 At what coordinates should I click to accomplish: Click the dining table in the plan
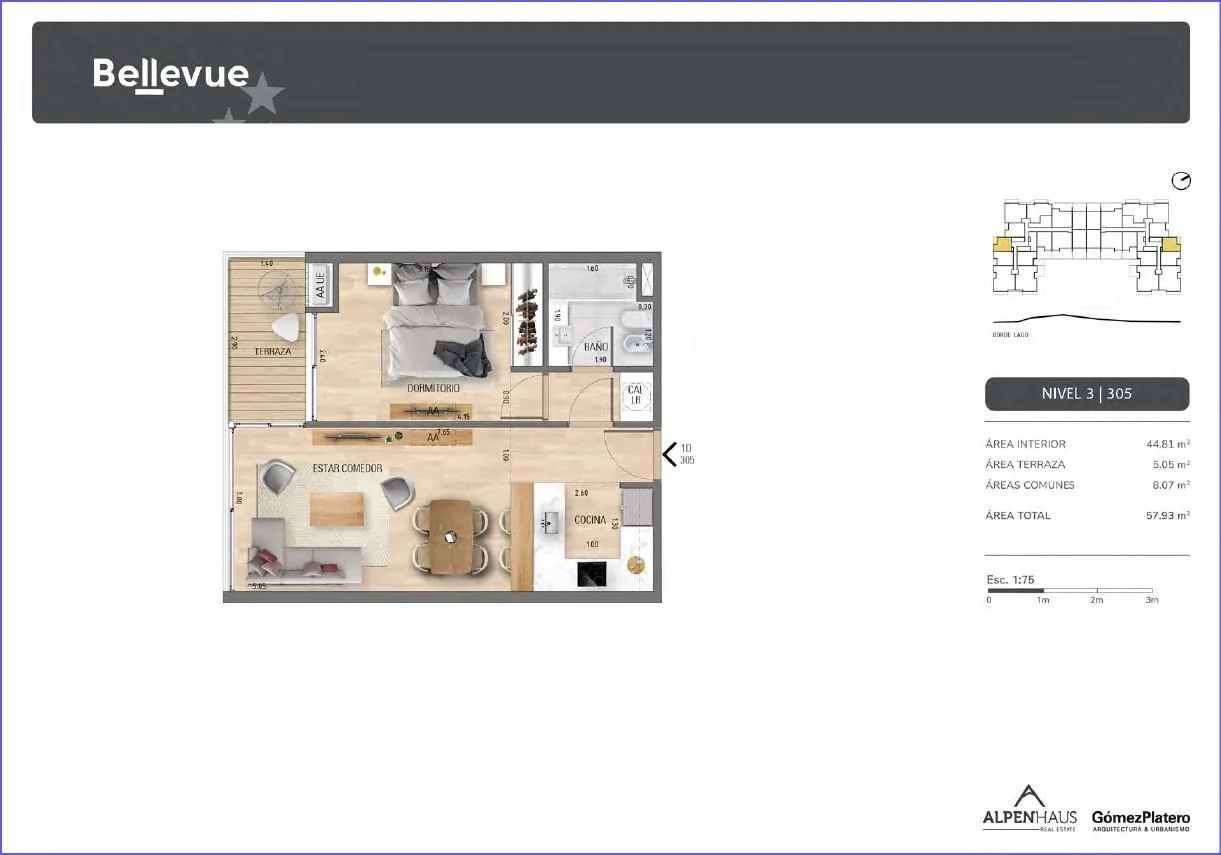pyautogui.click(x=448, y=538)
